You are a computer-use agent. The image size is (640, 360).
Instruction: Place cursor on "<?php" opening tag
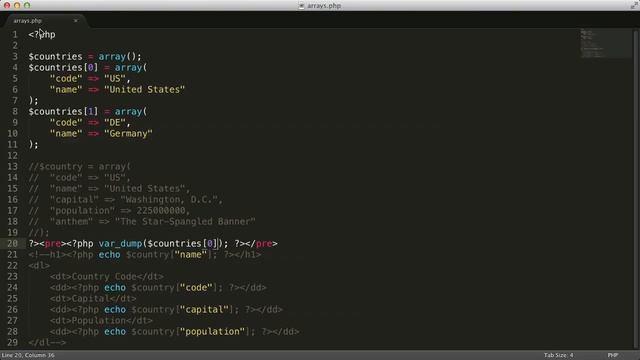[x=42, y=34]
